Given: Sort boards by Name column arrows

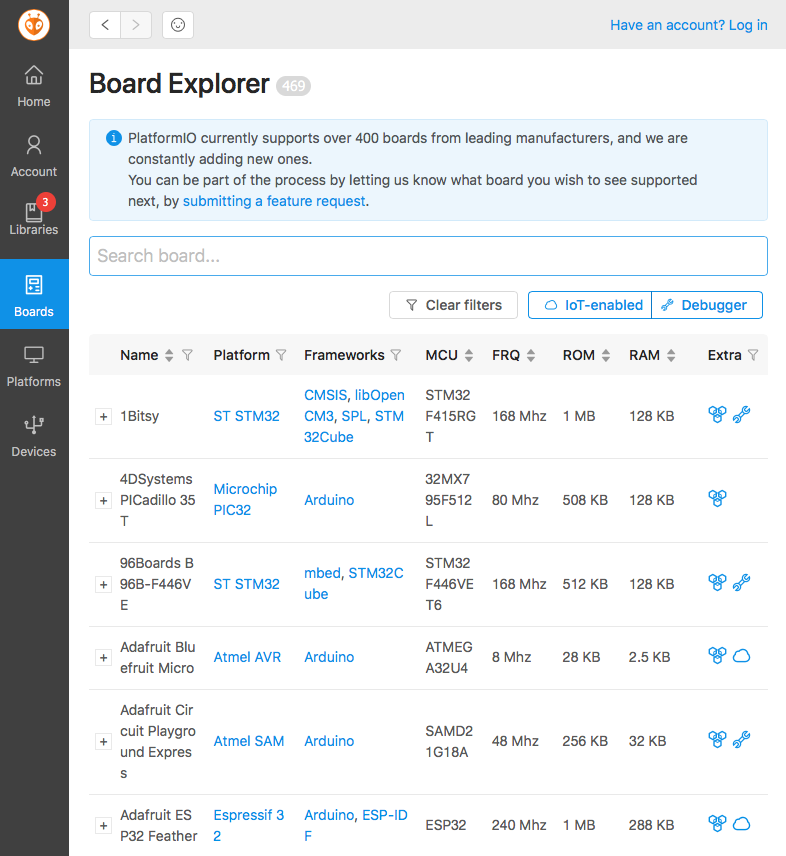Looking at the screenshot, I should (x=169, y=355).
